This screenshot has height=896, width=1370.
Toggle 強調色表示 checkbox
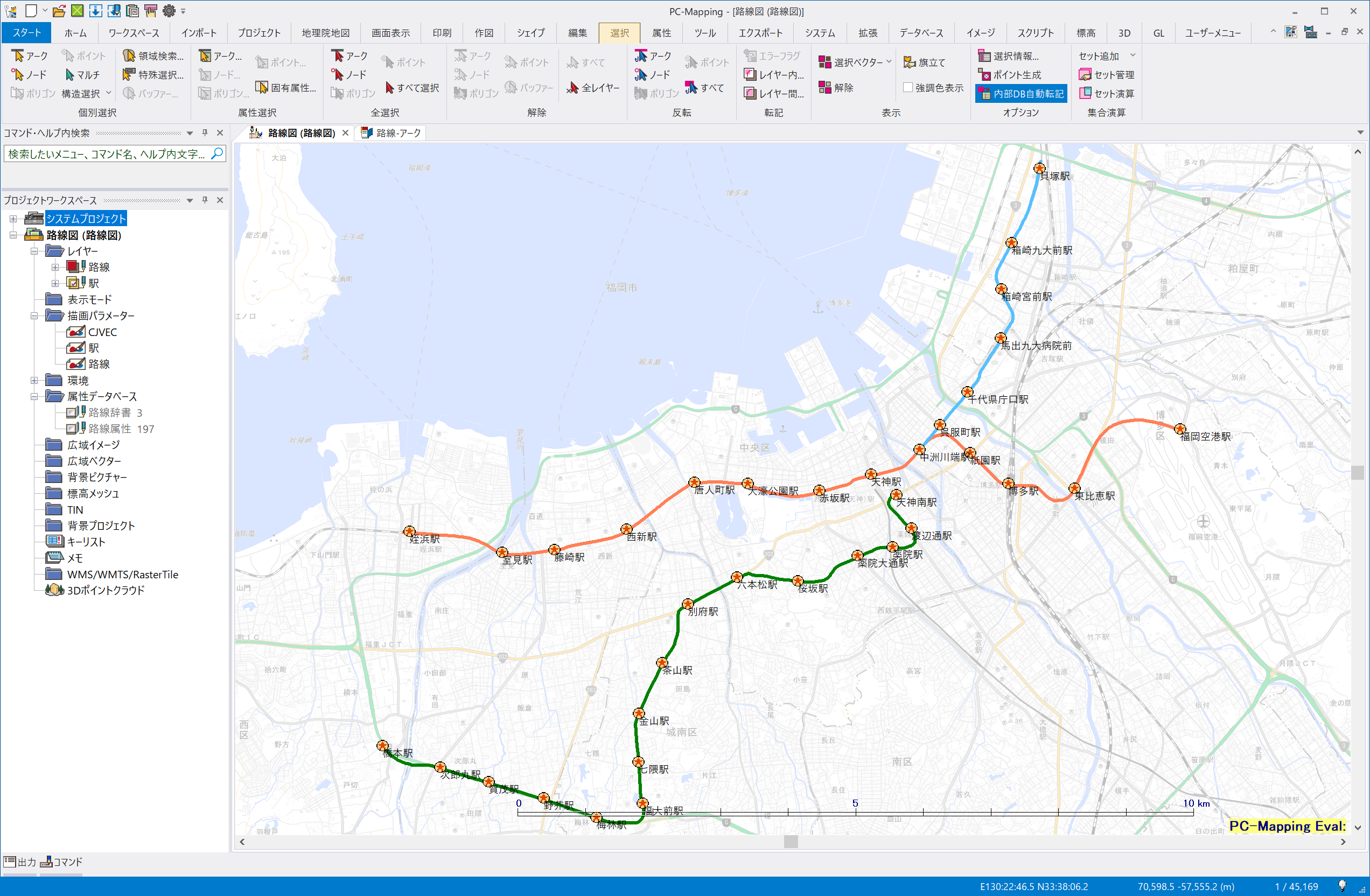(x=908, y=87)
